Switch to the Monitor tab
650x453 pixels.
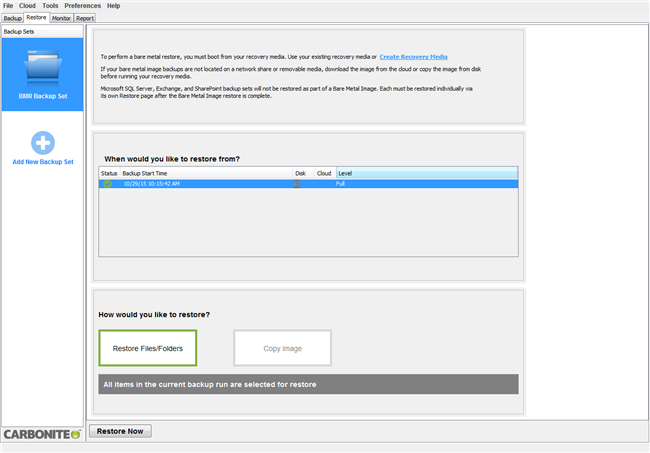coord(62,18)
